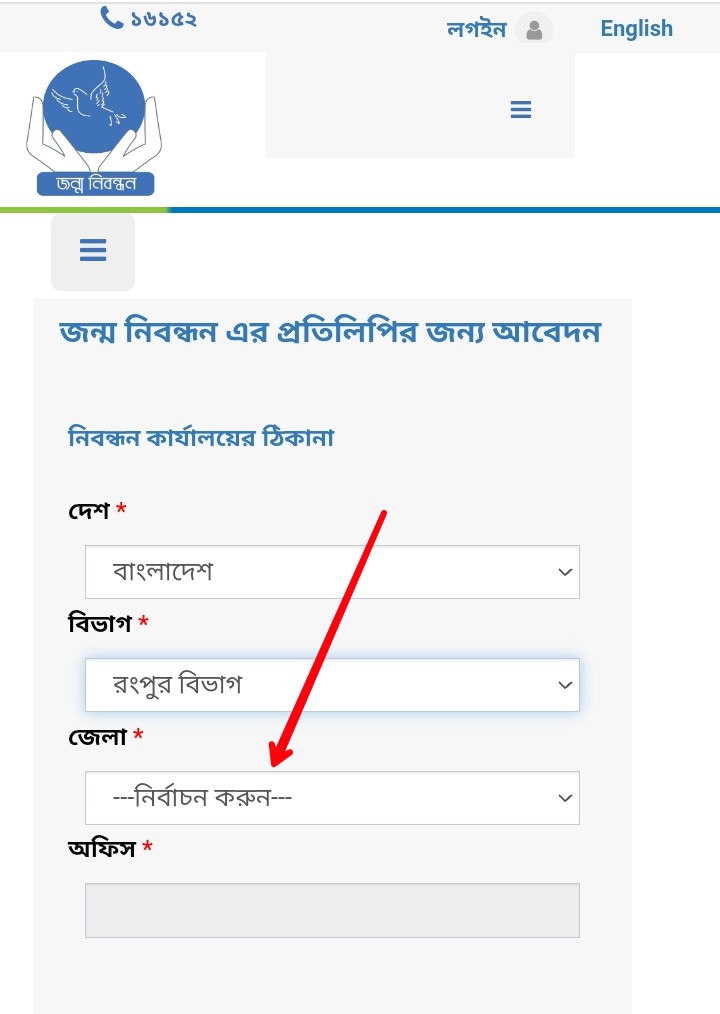Switch language to English

coord(637,29)
